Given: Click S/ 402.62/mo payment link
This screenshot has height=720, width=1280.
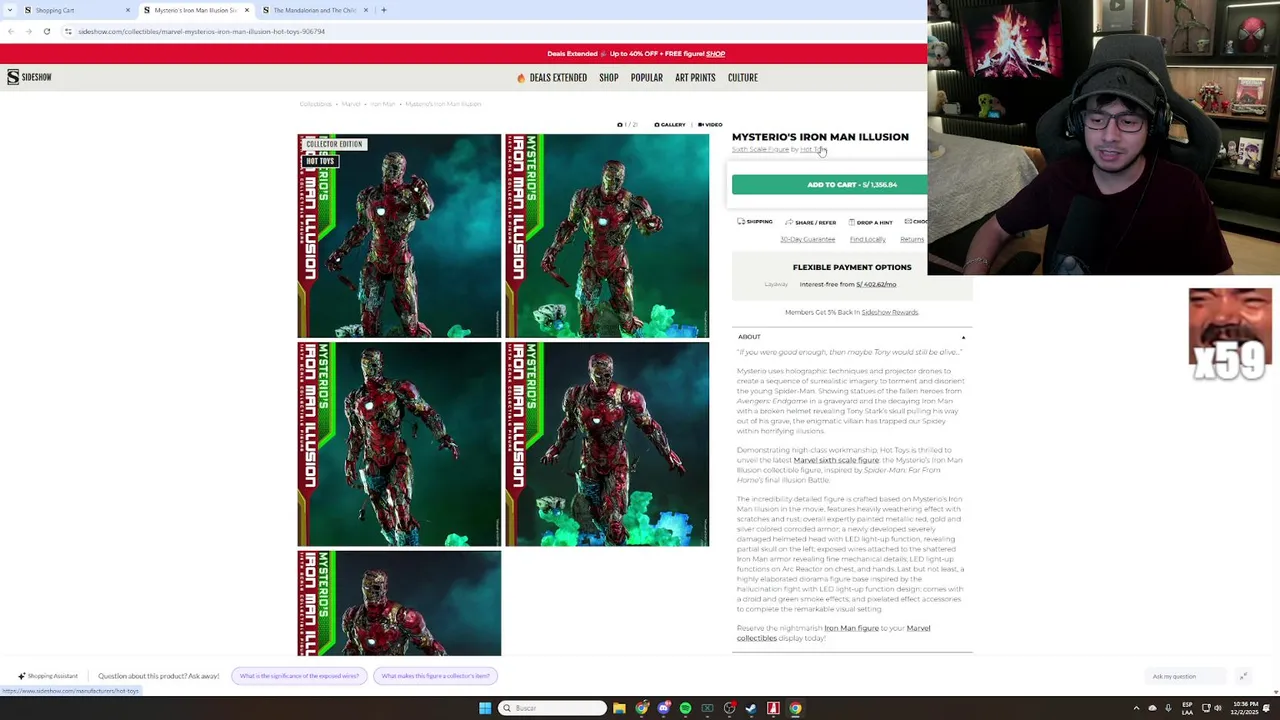Looking at the screenshot, I should coord(876,284).
